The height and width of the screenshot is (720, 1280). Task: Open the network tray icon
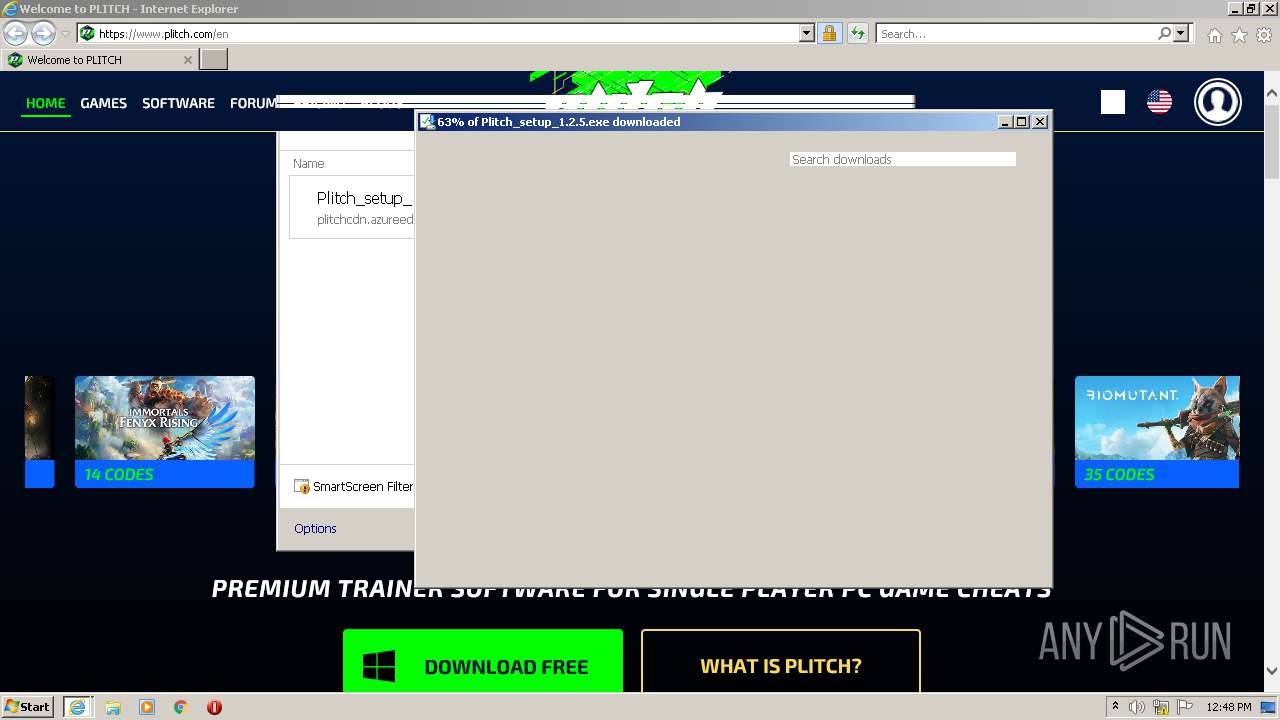[x=1161, y=707]
